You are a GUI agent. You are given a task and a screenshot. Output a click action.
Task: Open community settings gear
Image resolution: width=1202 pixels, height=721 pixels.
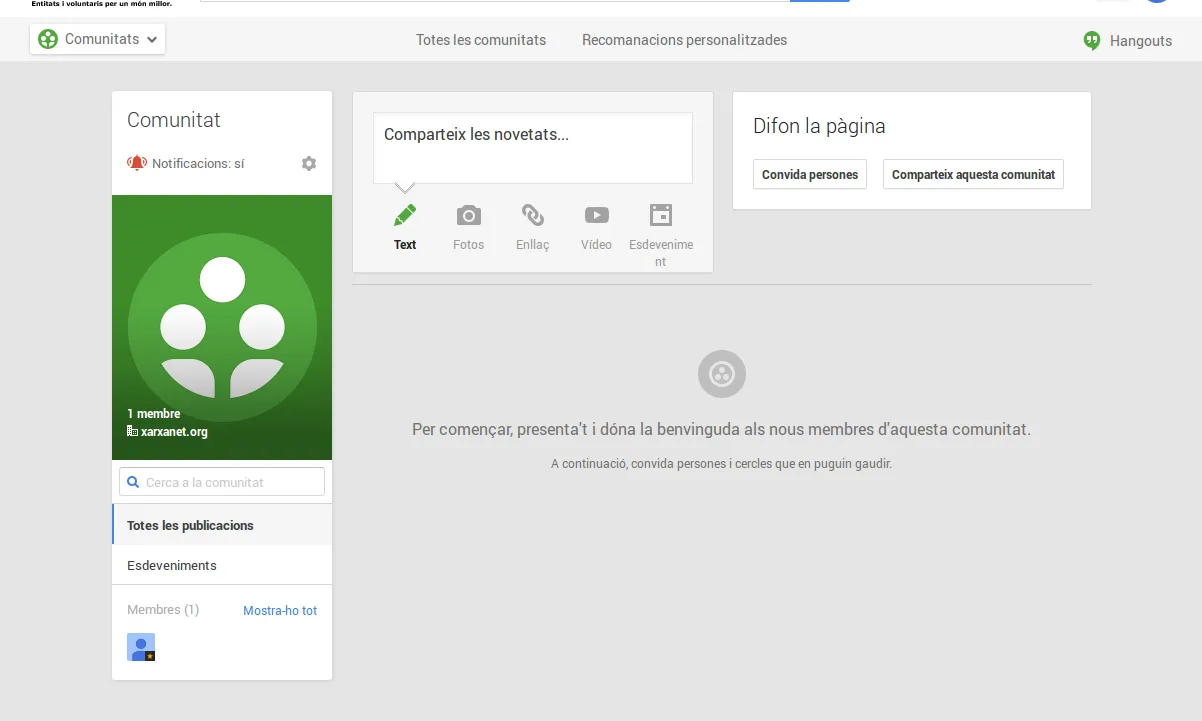pos(309,163)
